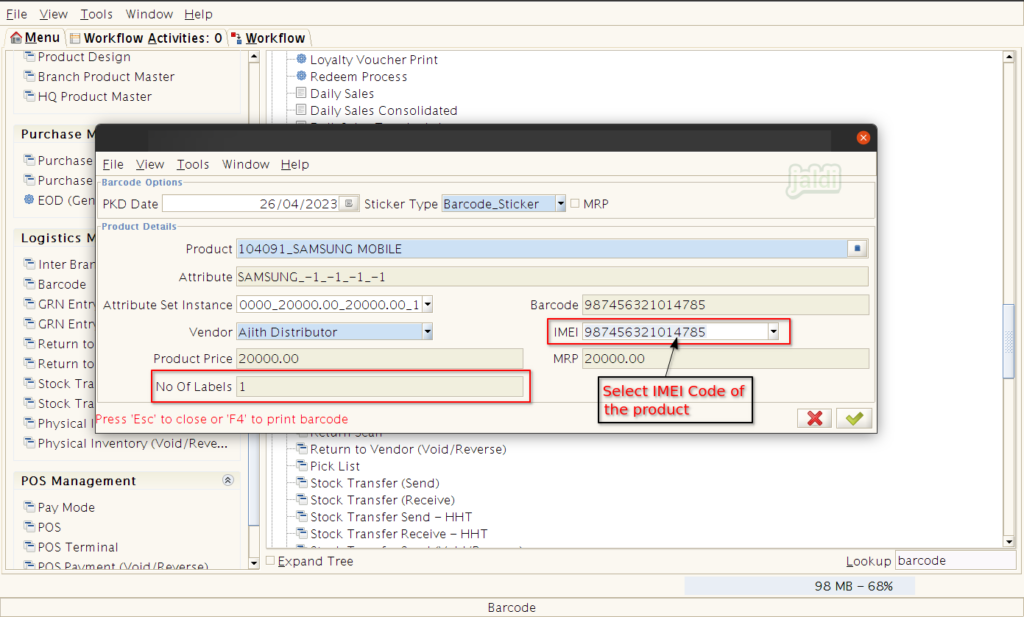Click Loyalty Voucher Print gear icon
Viewport: 1024px width, 617px height.
(x=301, y=59)
